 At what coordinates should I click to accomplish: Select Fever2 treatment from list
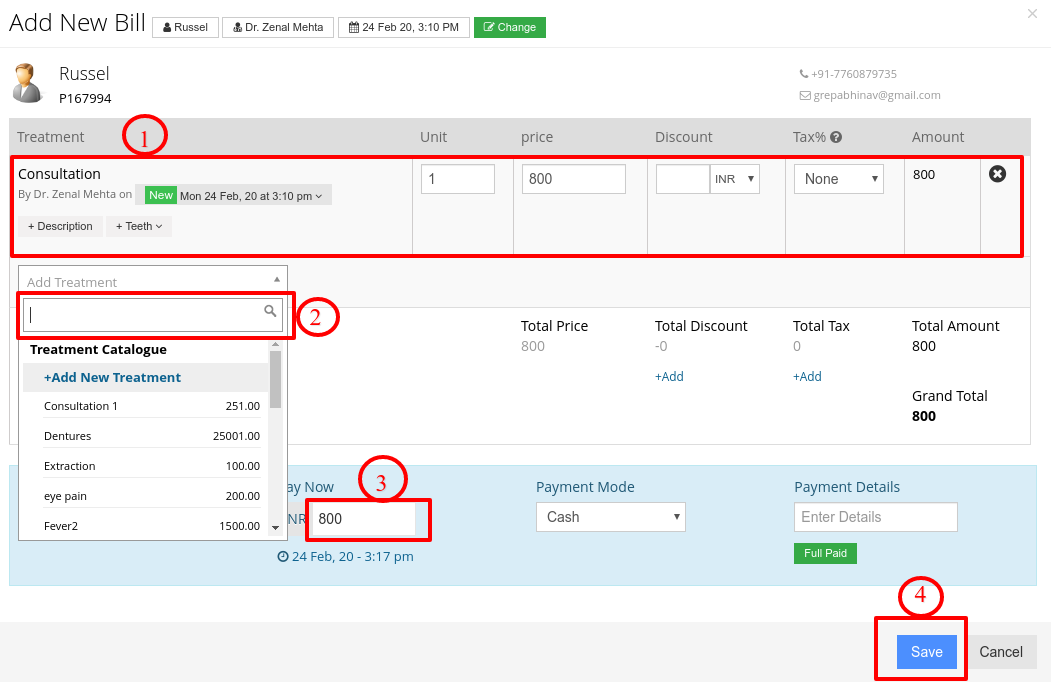pos(151,526)
